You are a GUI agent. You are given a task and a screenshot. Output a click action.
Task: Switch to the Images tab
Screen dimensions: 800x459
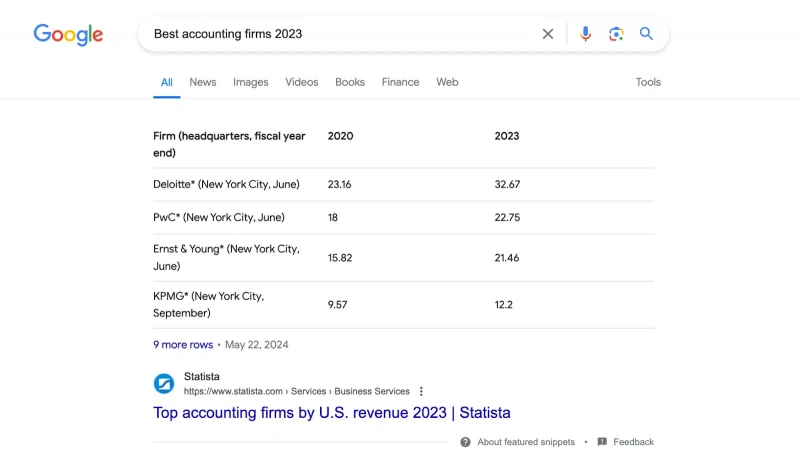(x=251, y=82)
